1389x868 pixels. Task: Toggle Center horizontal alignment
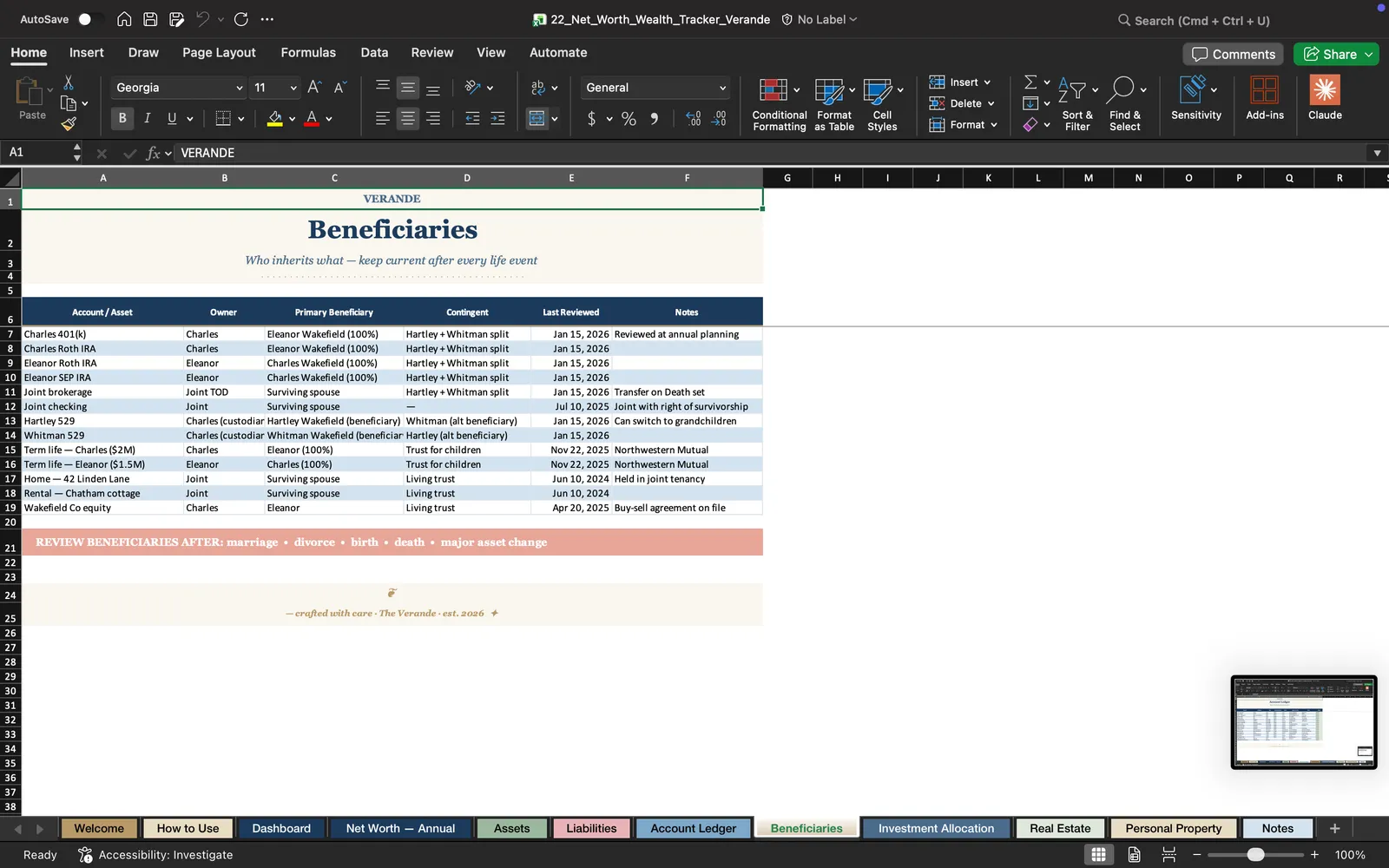click(407, 118)
